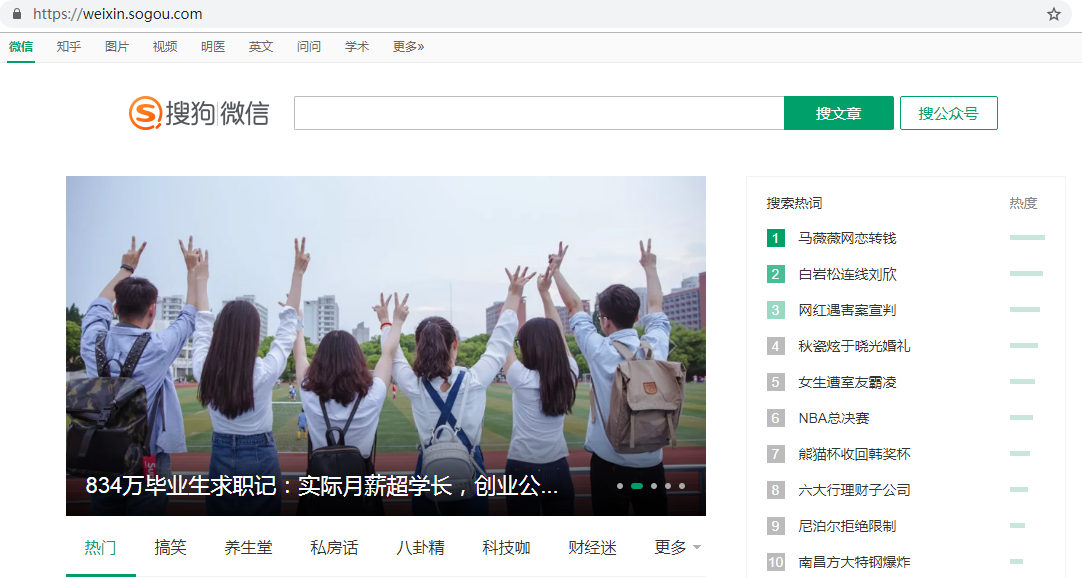Open the Sogou Weixin logo home link
This screenshot has width=1082, height=578.
tap(199, 113)
